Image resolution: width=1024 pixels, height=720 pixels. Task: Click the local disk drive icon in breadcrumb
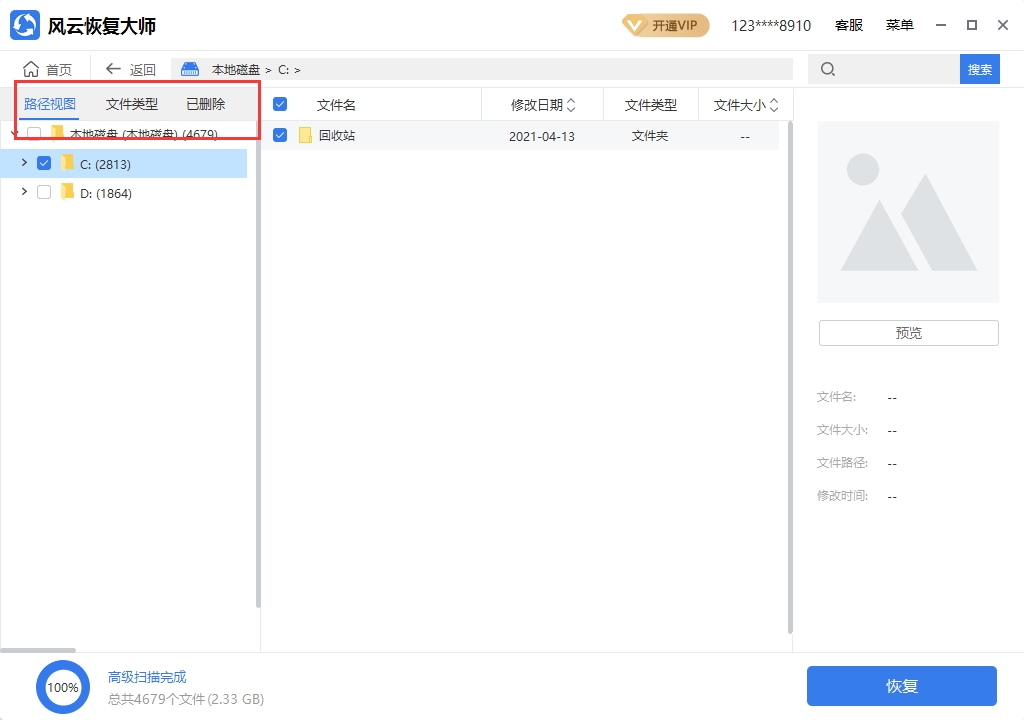point(190,69)
